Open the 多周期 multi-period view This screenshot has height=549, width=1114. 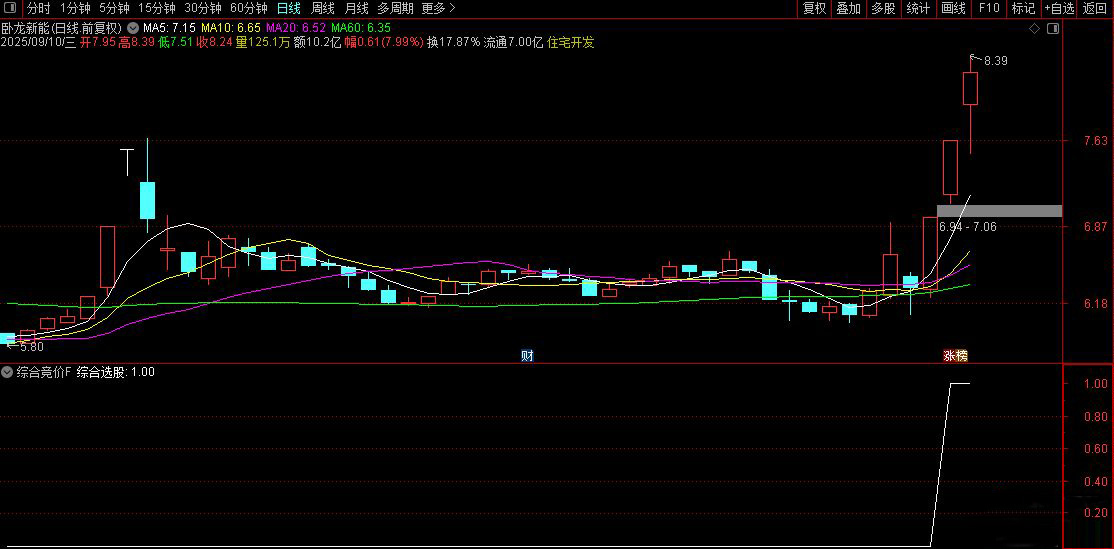click(395, 9)
